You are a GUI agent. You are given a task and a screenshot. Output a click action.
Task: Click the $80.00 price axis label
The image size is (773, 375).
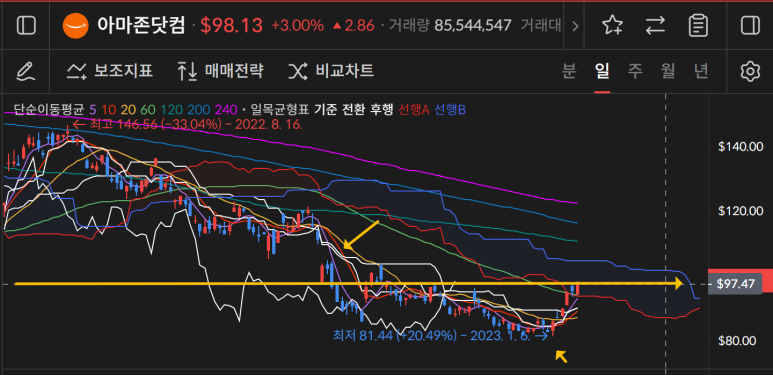pos(738,341)
